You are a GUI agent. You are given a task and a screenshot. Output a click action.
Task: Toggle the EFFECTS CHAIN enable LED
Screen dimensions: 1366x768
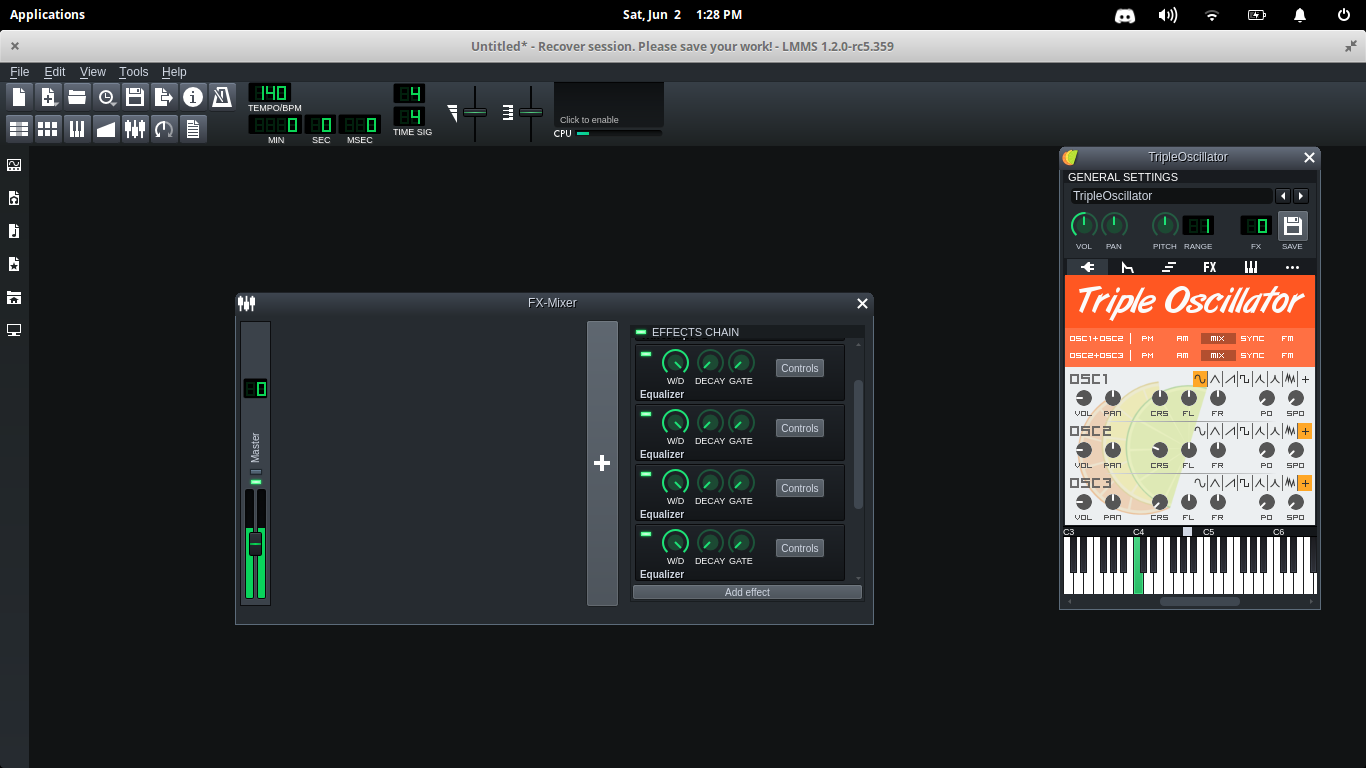(x=641, y=332)
